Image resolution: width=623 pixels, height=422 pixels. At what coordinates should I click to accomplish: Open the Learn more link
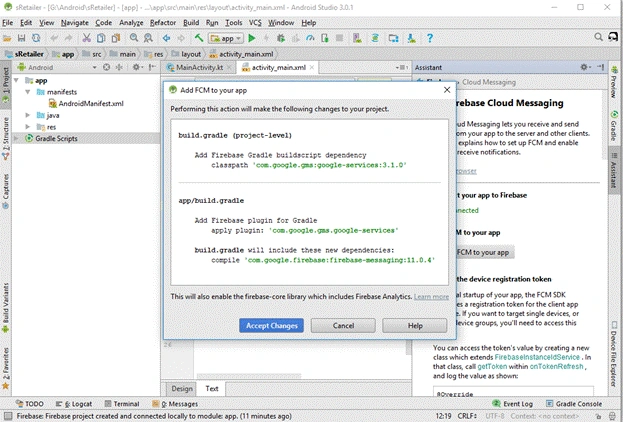tap(431, 297)
